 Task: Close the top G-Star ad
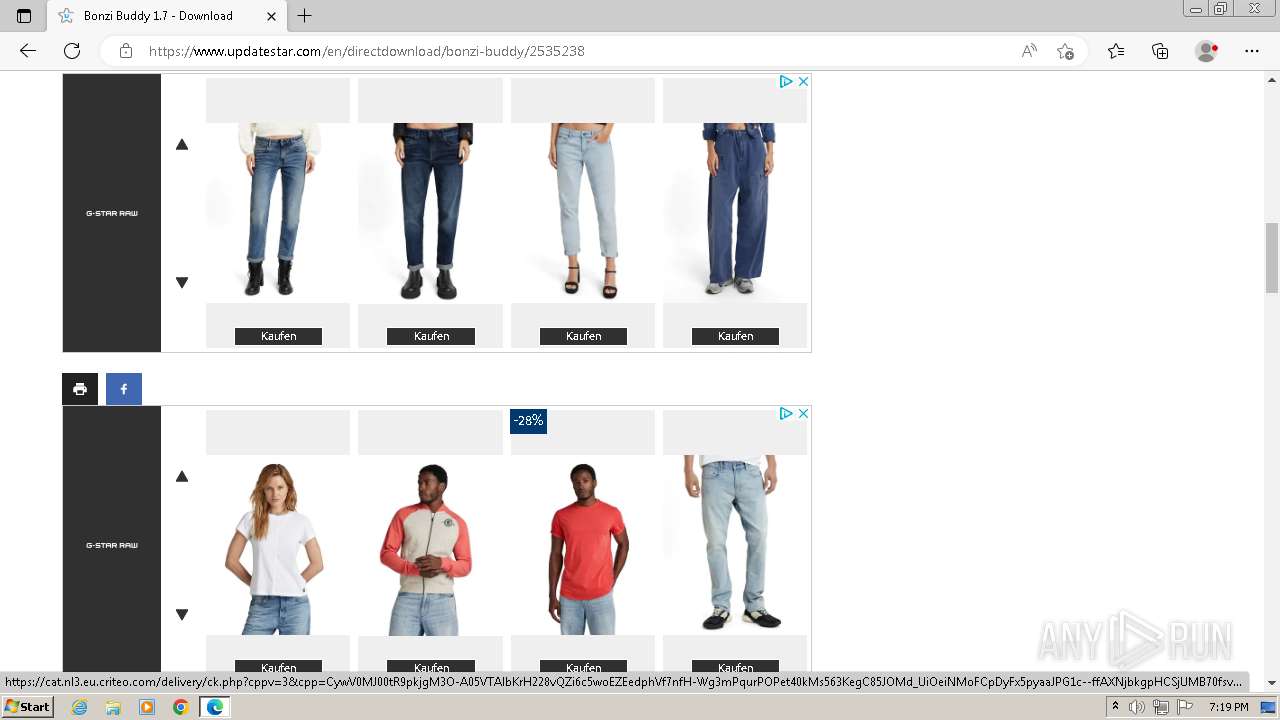[802, 82]
